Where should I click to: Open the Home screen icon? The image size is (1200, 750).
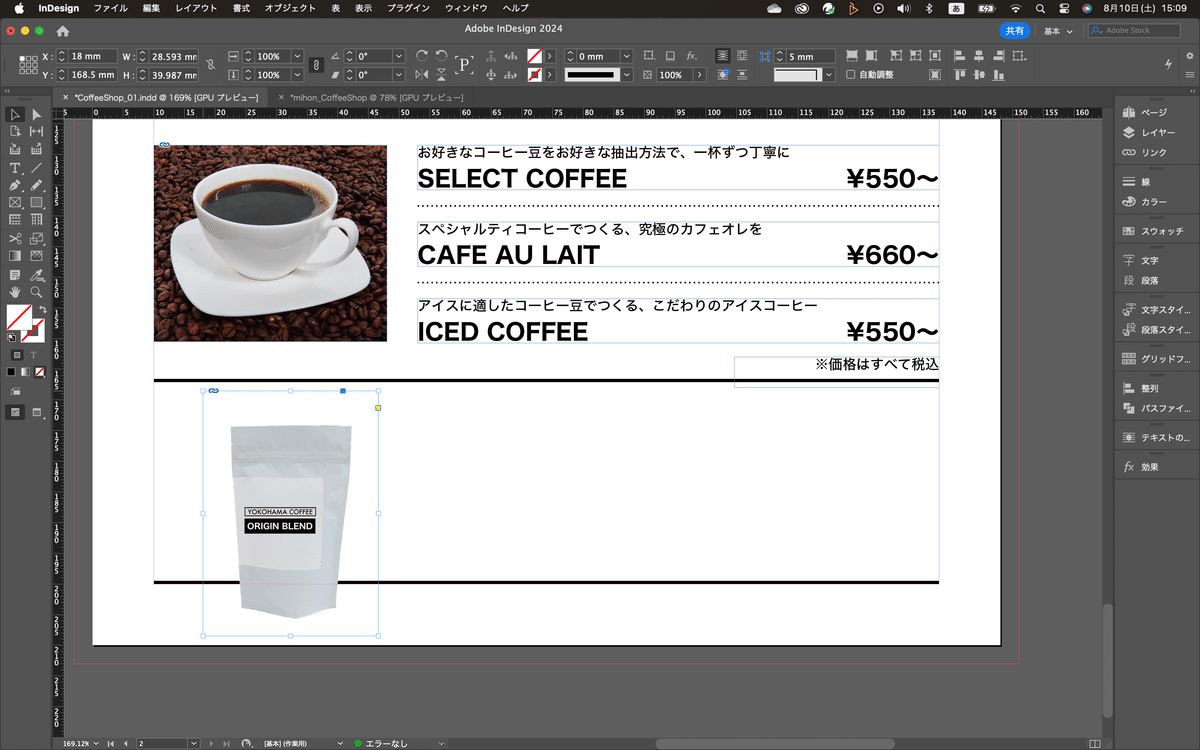tap(63, 31)
